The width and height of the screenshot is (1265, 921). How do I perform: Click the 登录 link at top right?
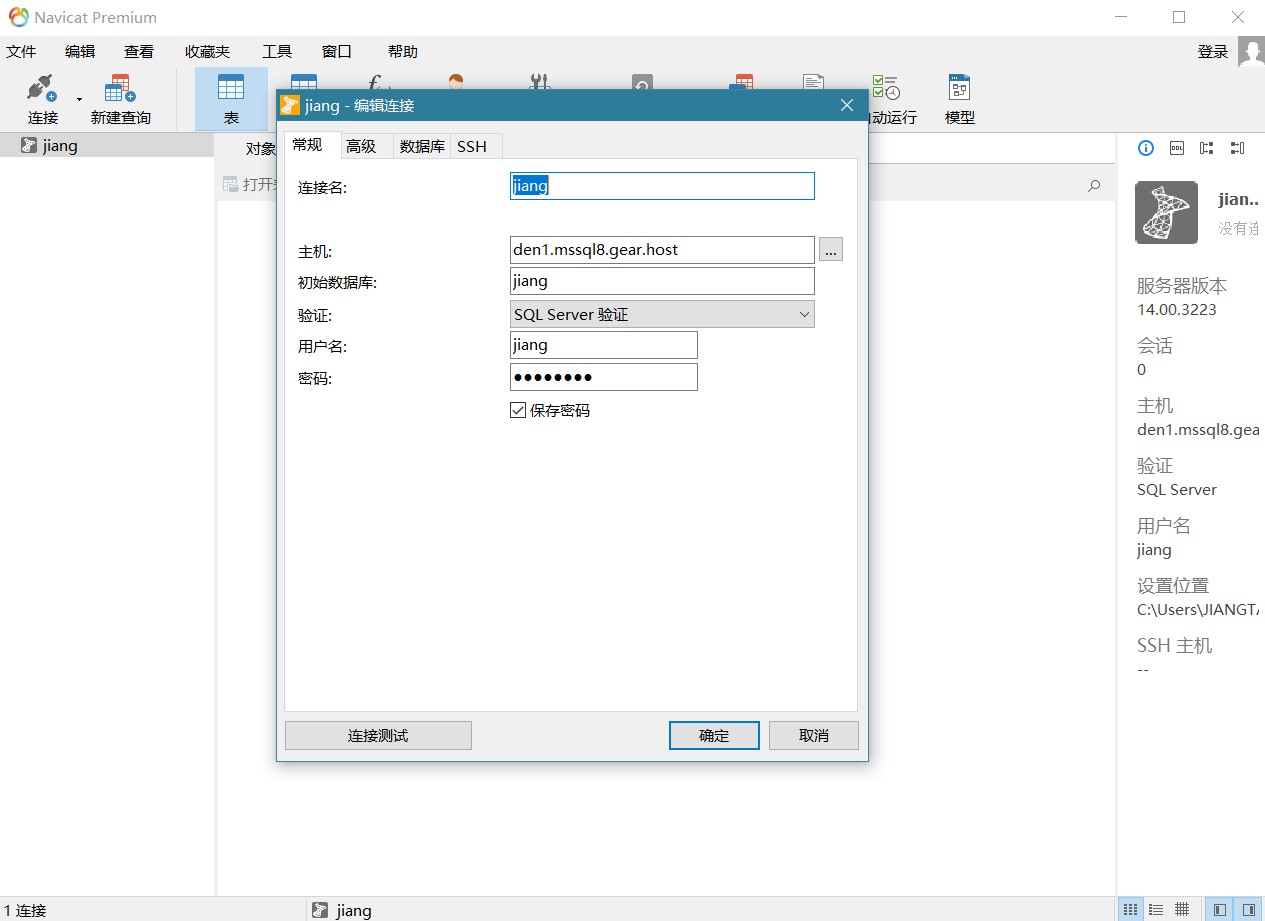tap(1213, 52)
